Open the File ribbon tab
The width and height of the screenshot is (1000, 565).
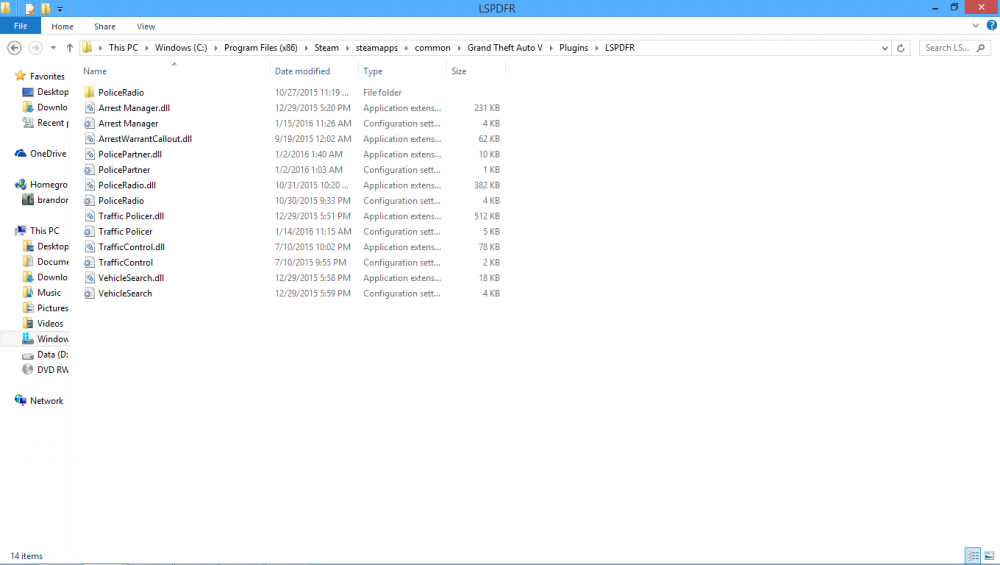(20, 26)
